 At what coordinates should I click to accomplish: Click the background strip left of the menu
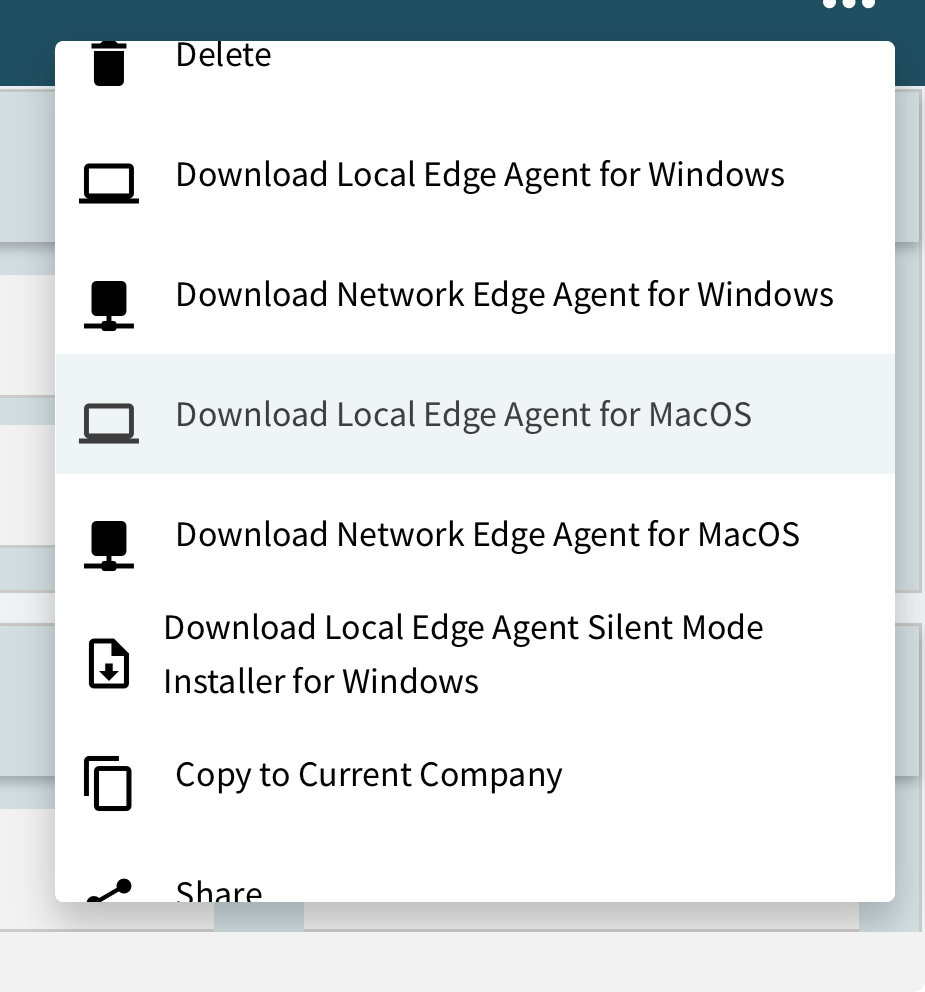tap(26, 500)
